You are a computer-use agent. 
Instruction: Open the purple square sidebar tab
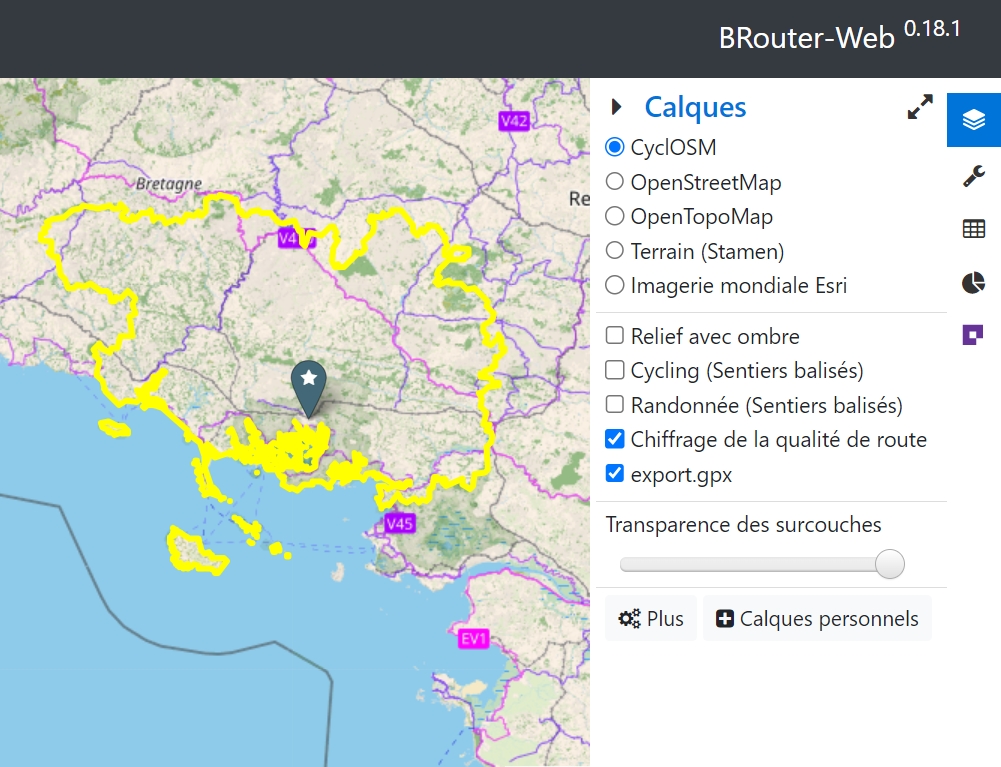973,335
